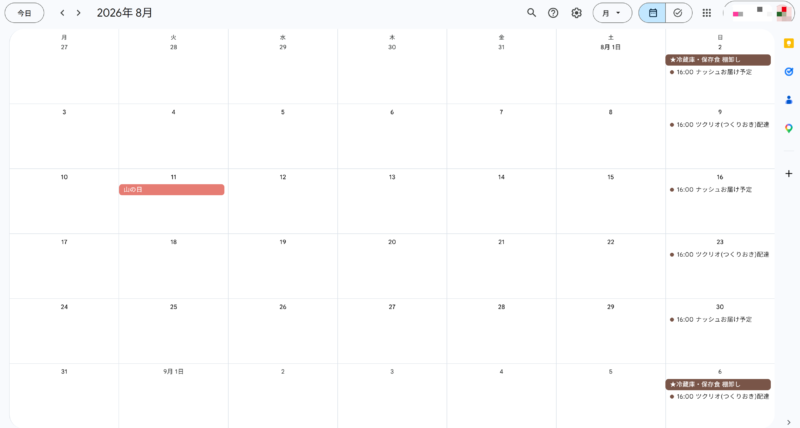Open August 9 ツクリオ 16:00 event
Image resolution: width=800 pixels, height=428 pixels.
pyautogui.click(x=720, y=125)
